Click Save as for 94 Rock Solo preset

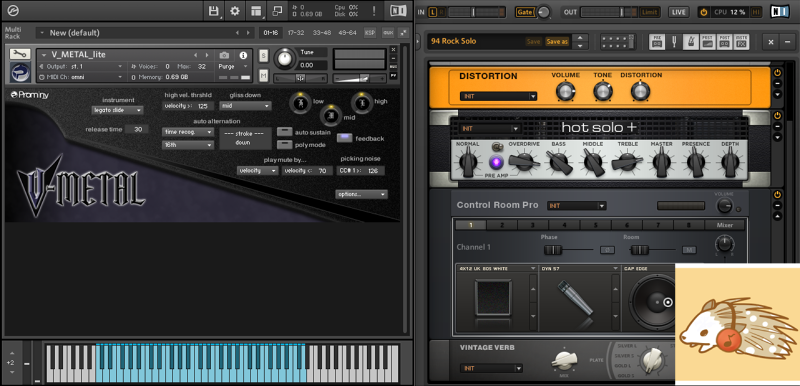coord(557,41)
